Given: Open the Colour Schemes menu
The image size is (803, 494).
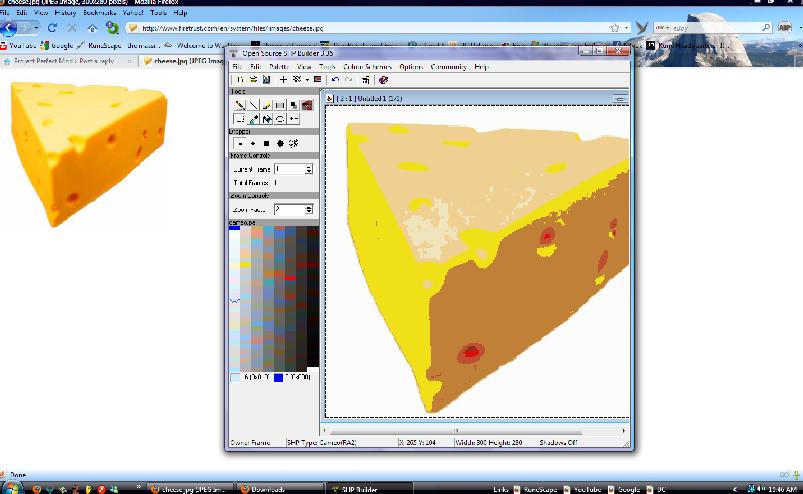Looking at the screenshot, I should tap(367, 66).
